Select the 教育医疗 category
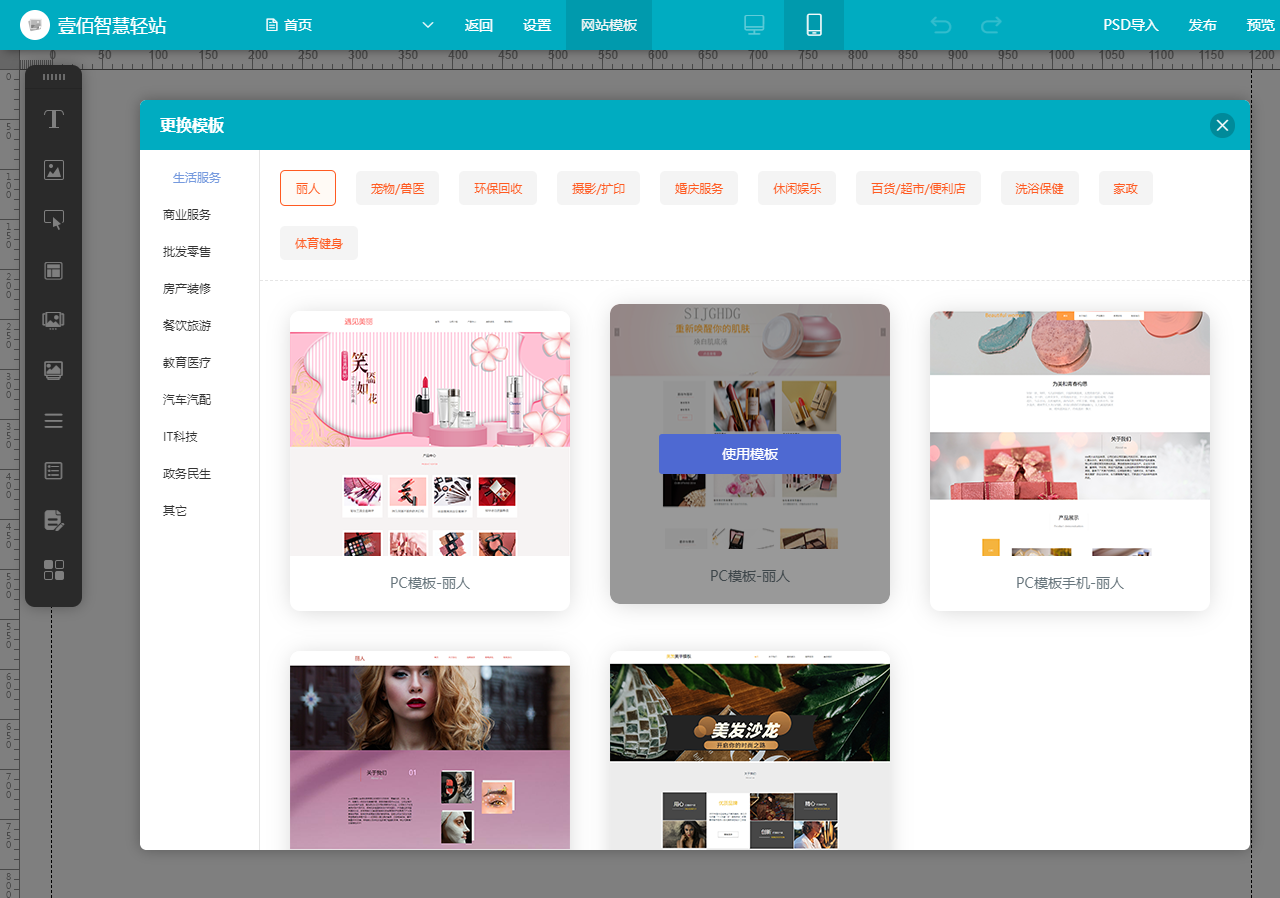This screenshot has height=898, width=1280. [x=187, y=363]
